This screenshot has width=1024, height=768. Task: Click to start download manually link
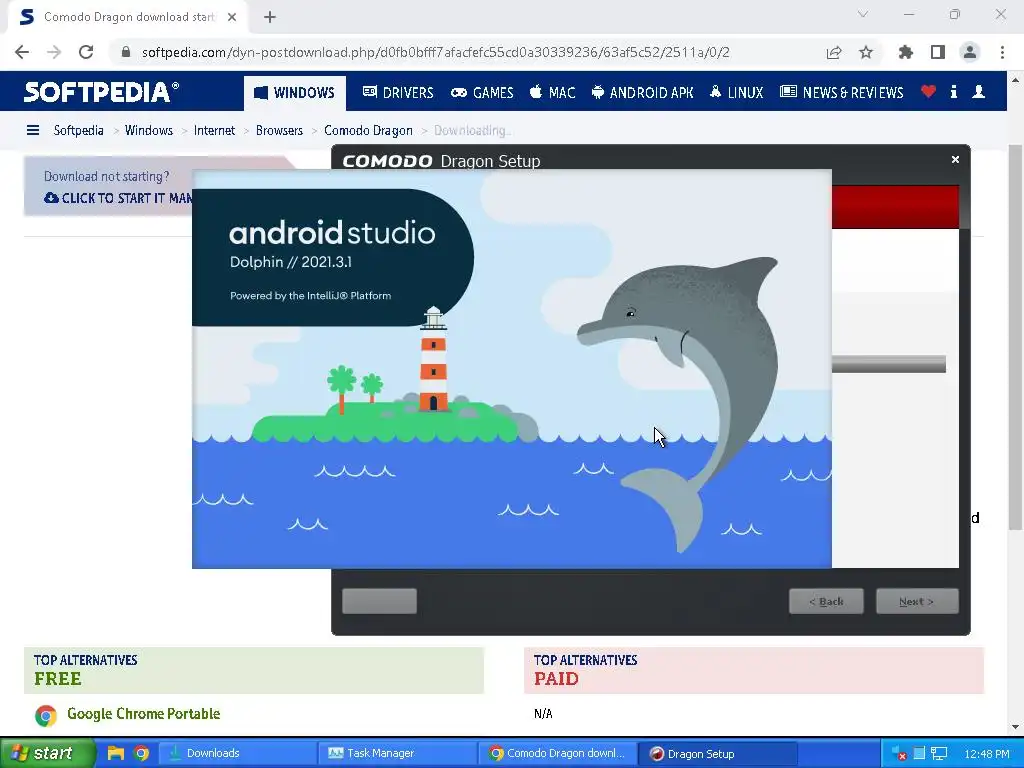(x=118, y=198)
